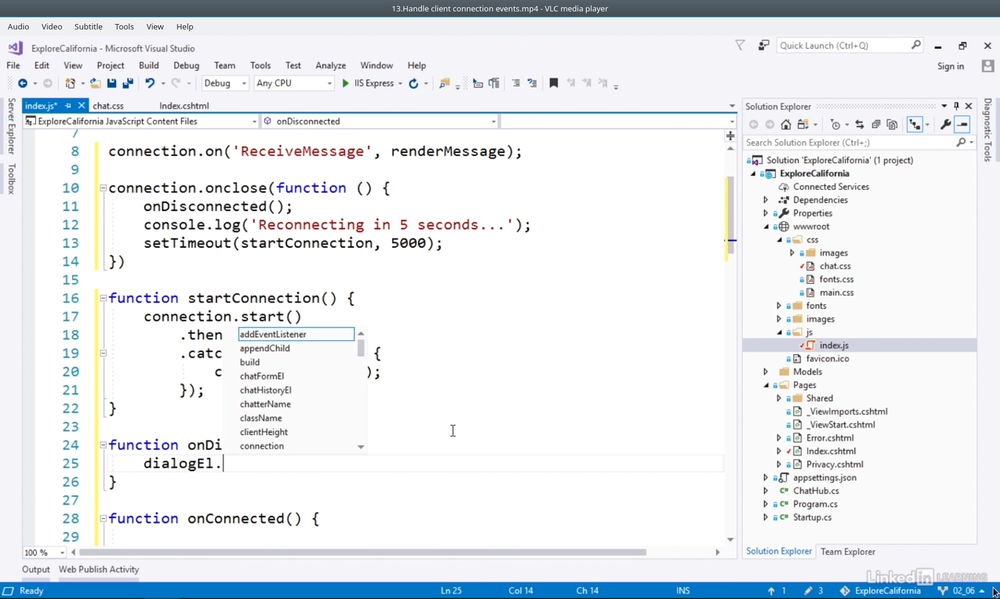Switch to the Index.cshtml editor tab
Viewport: 1000px width, 599px height.
(x=184, y=106)
